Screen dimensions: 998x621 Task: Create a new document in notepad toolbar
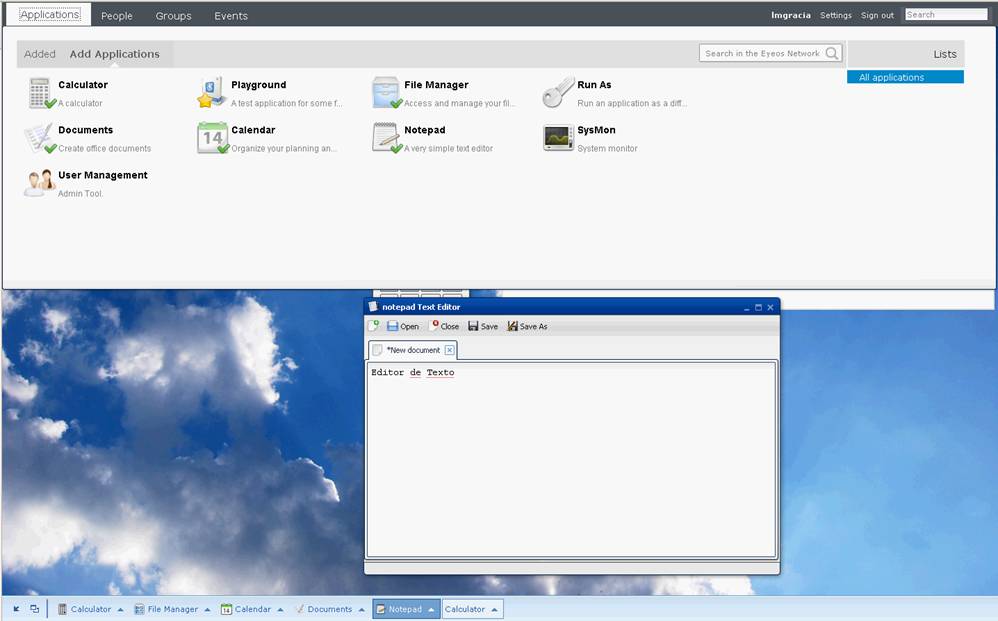(x=373, y=326)
